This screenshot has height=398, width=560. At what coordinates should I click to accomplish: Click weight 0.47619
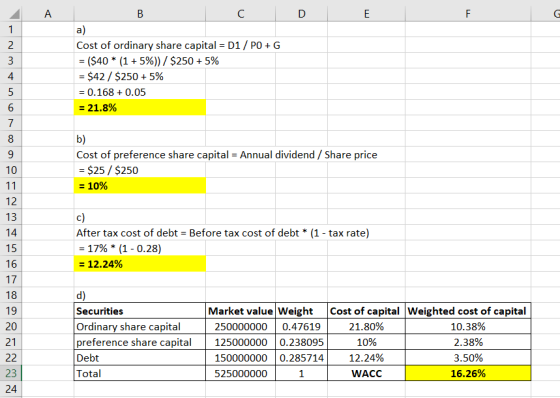point(301,327)
